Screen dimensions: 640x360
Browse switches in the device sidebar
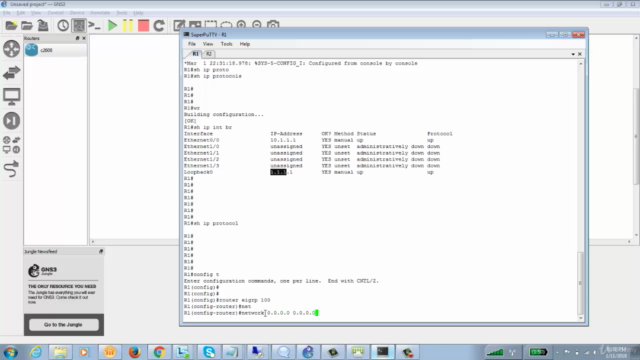(x=11, y=73)
